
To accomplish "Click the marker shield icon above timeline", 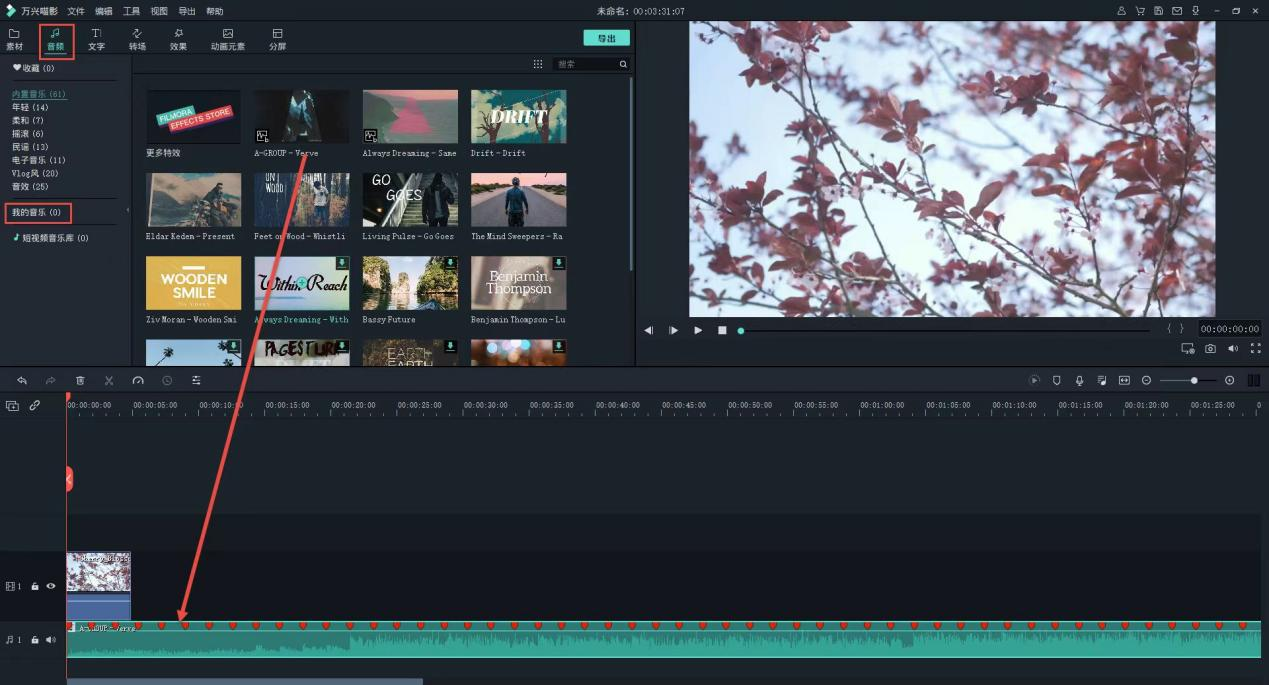I will pyautogui.click(x=1056, y=381).
